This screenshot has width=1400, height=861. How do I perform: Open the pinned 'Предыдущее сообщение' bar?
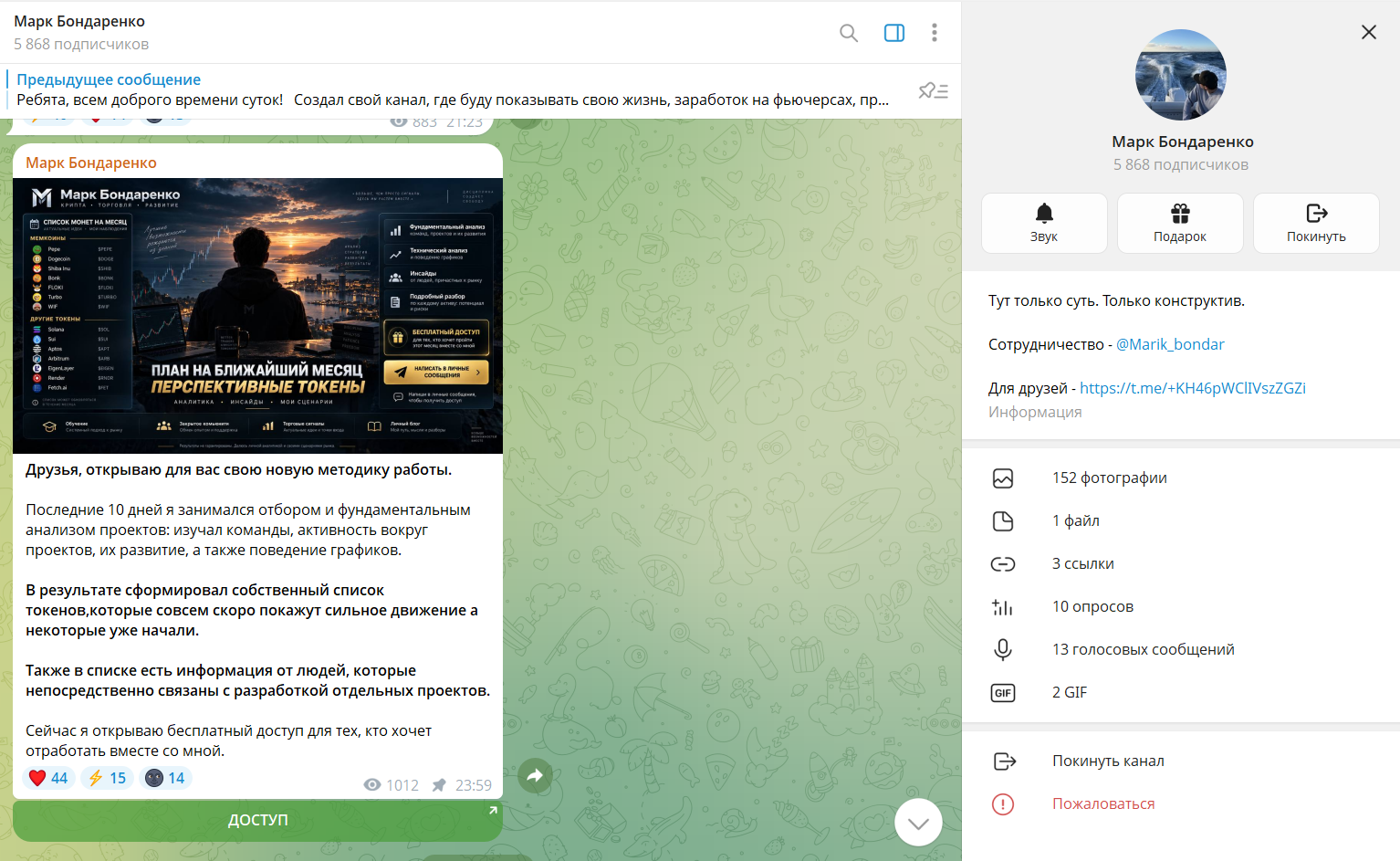click(452, 89)
